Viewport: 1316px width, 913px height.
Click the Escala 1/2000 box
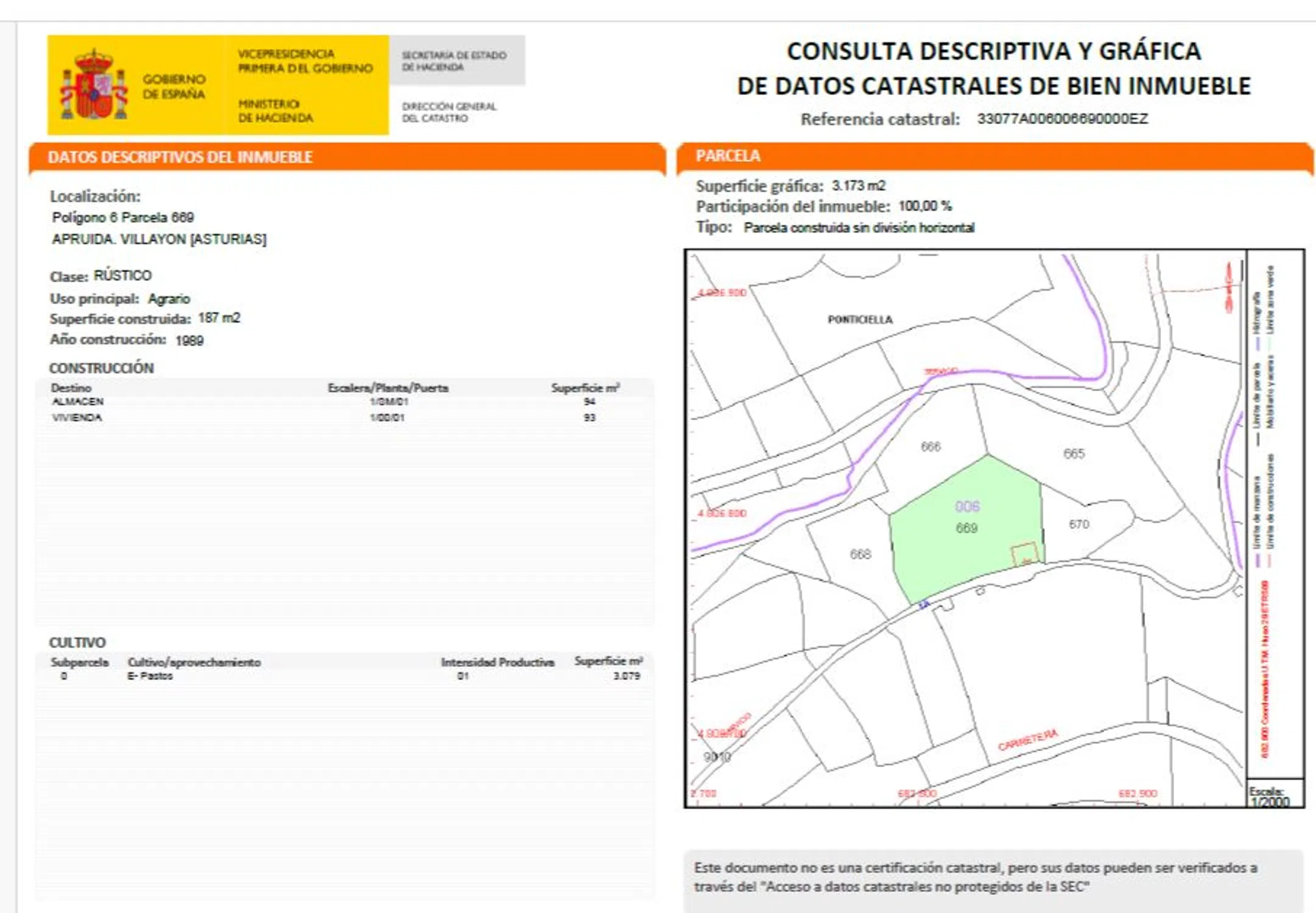(x=1274, y=794)
